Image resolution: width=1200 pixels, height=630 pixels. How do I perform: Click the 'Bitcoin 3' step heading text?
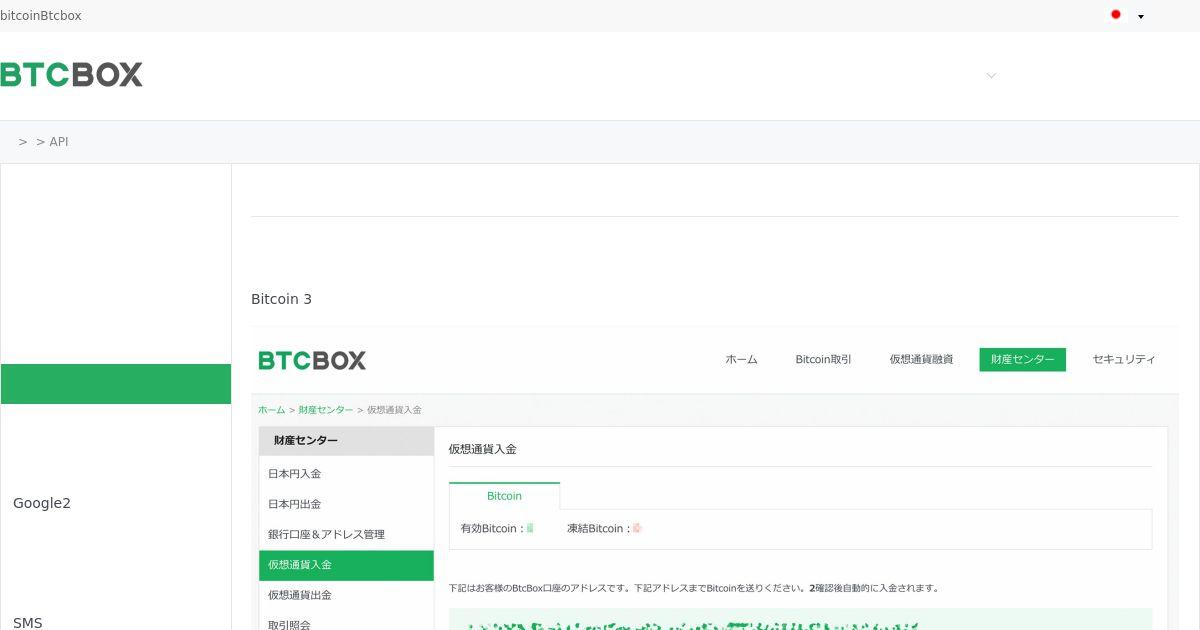coord(281,299)
